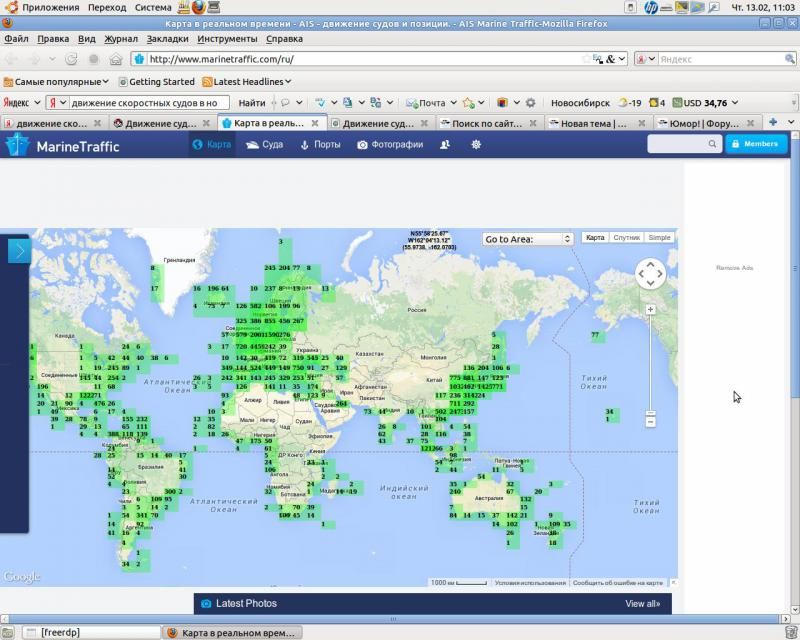Click the user account icon in navbar
The width and height of the screenshot is (800, 640).
445,145
